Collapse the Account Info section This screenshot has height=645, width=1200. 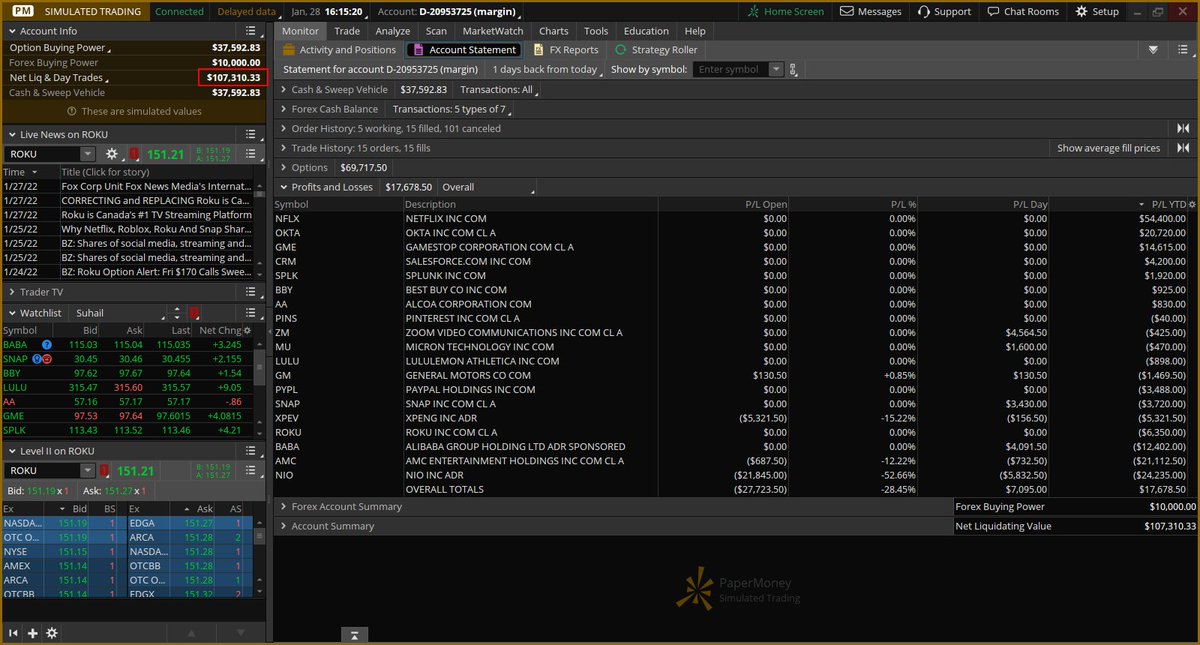pos(12,31)
